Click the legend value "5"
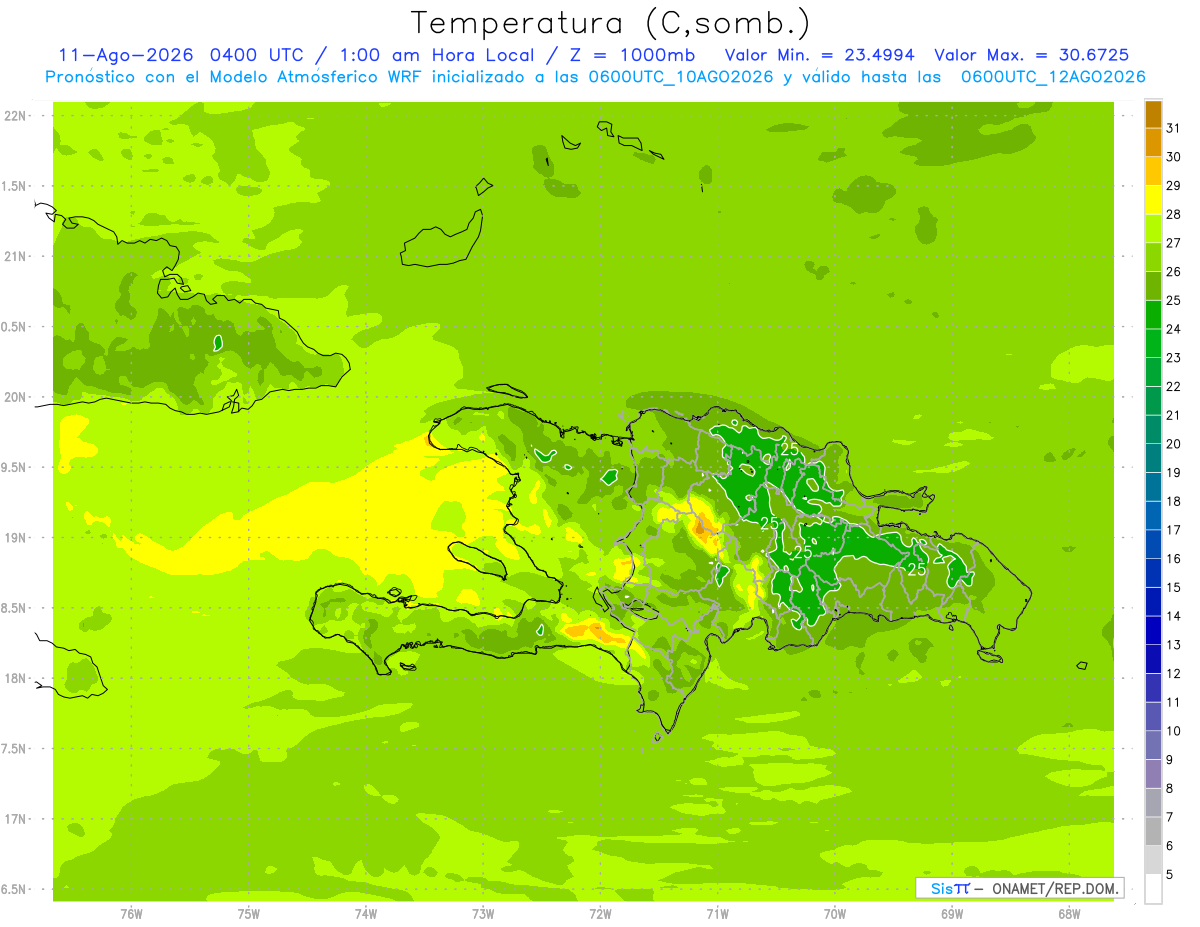The height and width of the screenshot is (927, 1200). [x=1169, y=874]
